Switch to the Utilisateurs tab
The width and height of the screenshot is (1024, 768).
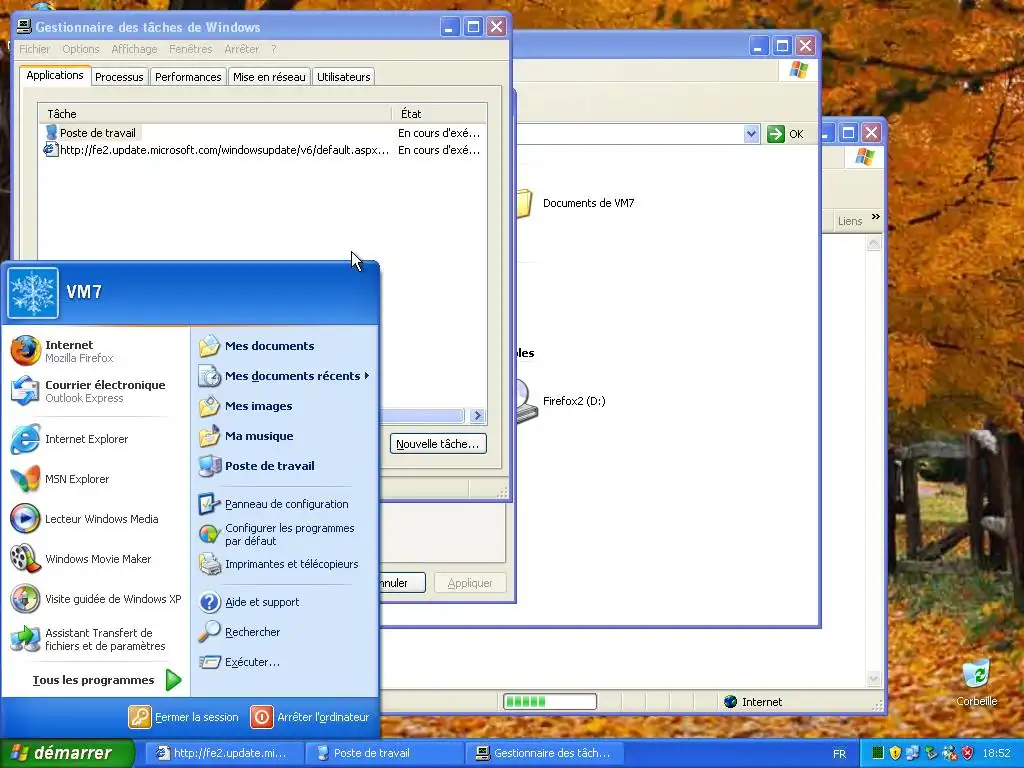pos(344,76)
